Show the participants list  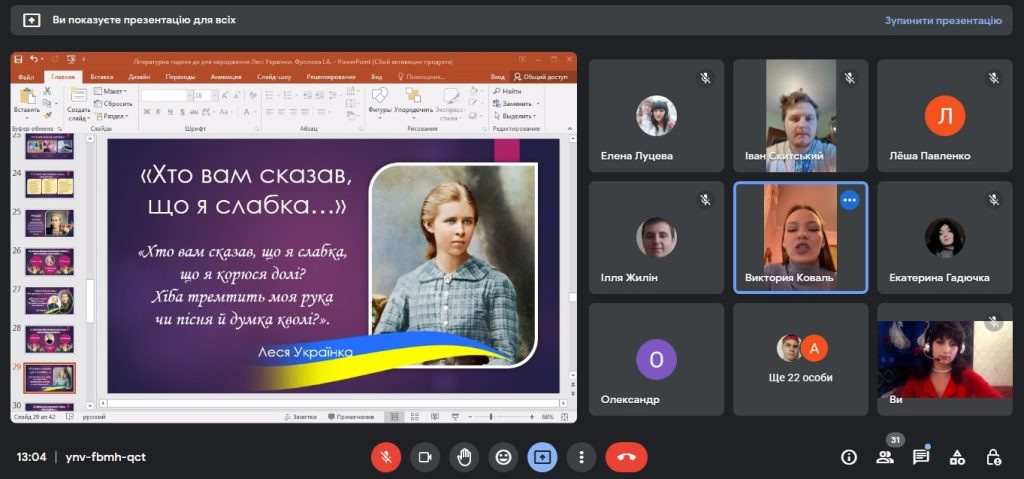tap(885, 457)
